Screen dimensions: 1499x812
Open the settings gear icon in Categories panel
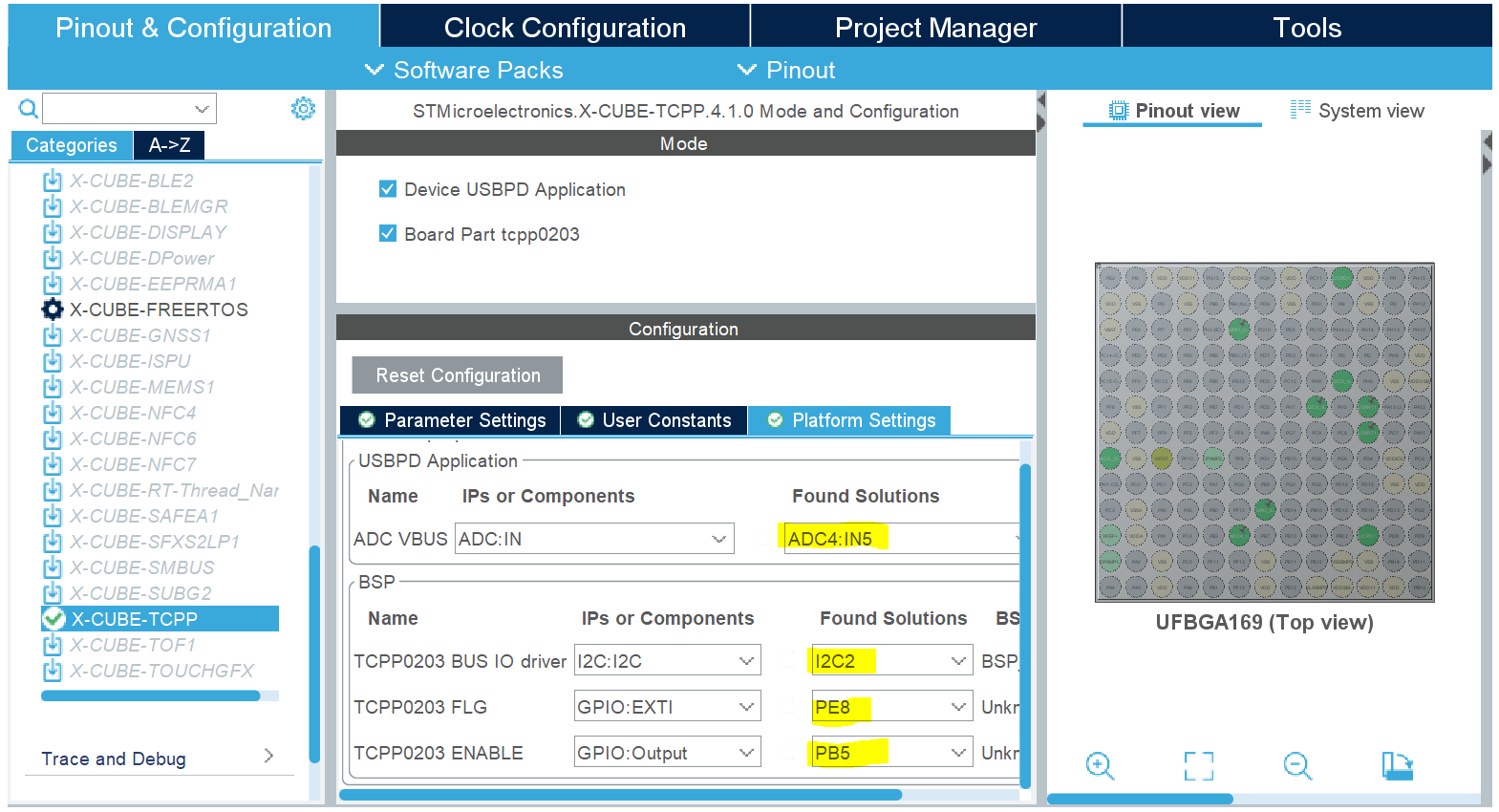coord(303,109)
